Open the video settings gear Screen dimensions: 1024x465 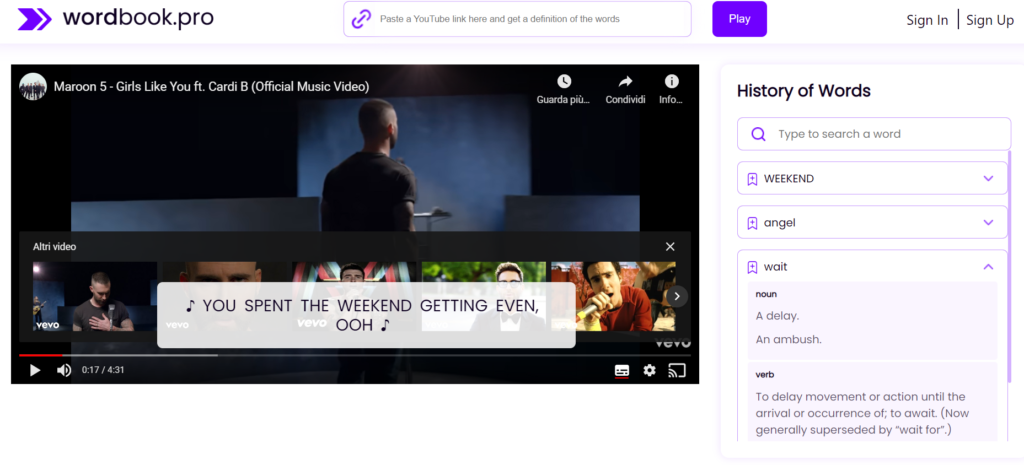649,370
